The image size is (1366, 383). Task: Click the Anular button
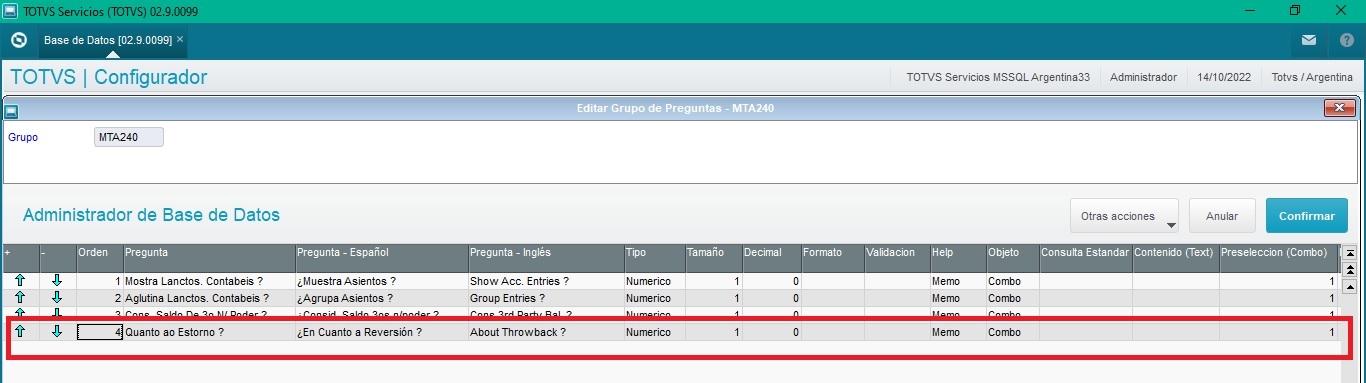(1222, 215)
